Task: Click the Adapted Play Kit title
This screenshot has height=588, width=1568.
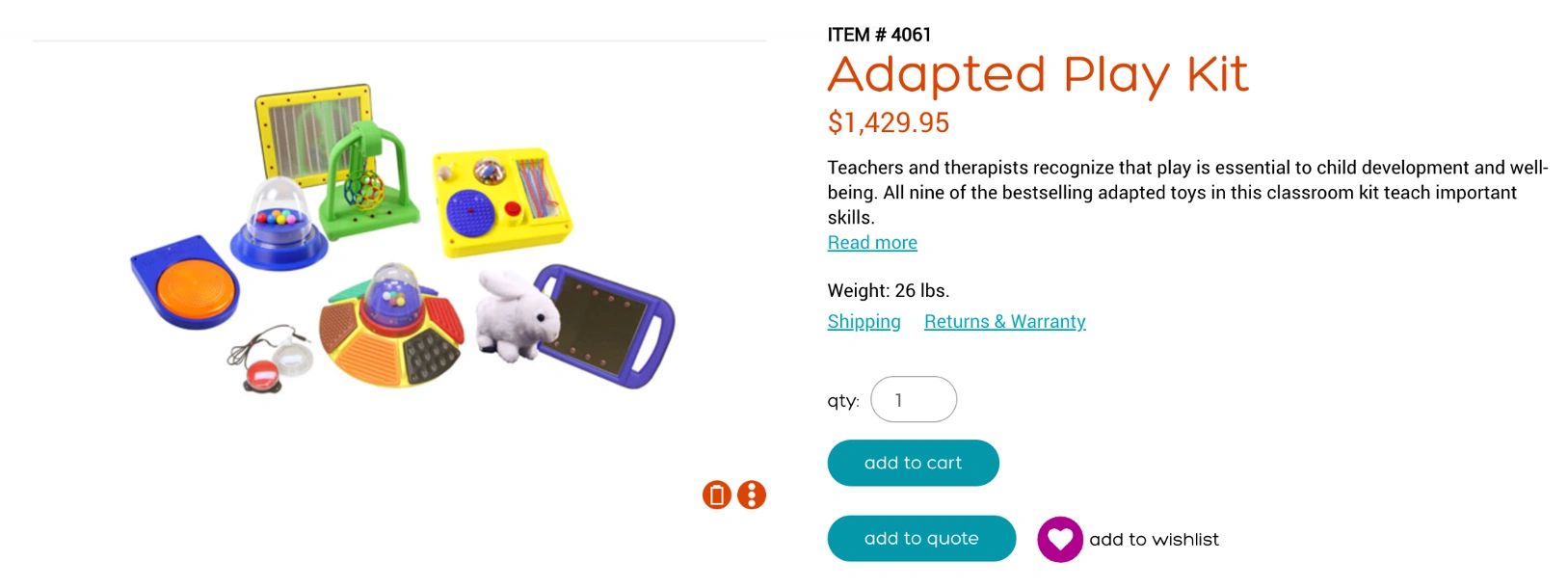Action: pos(1037,75)
